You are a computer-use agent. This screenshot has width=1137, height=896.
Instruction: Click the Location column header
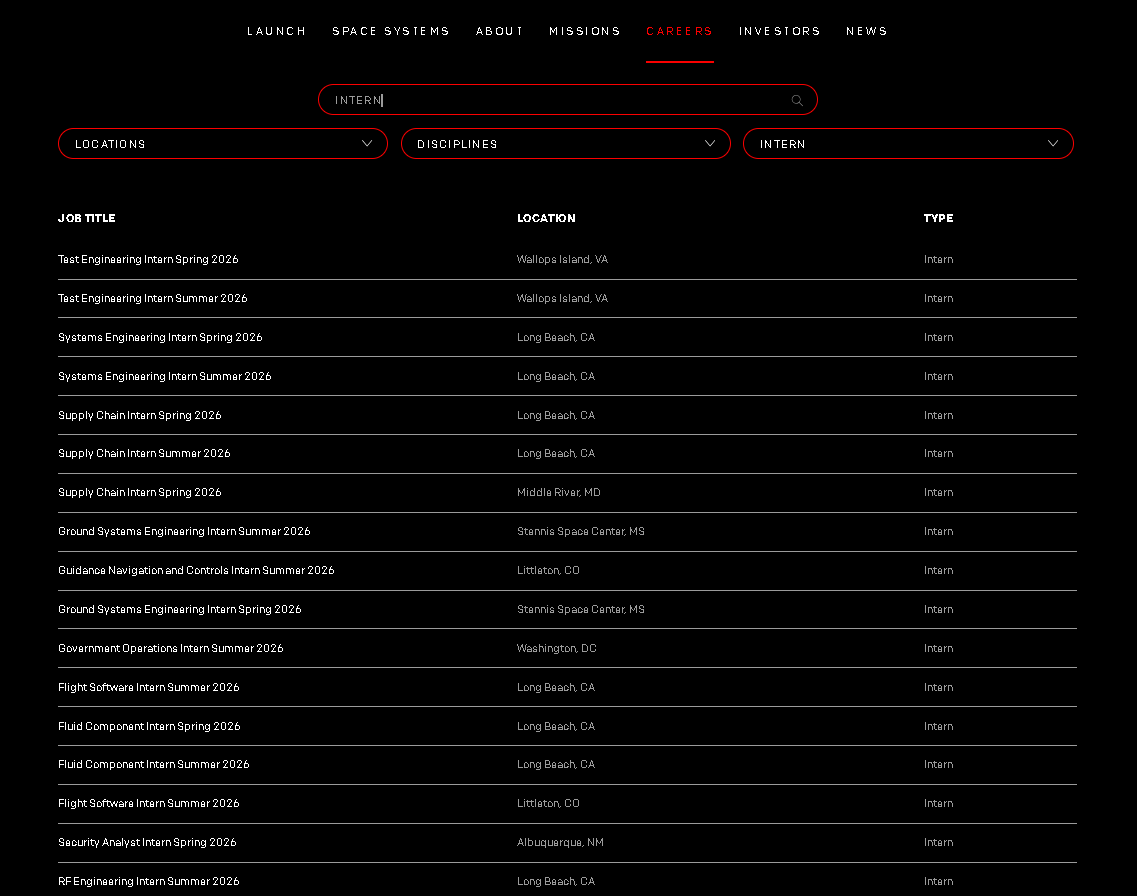tap(546, 218)
